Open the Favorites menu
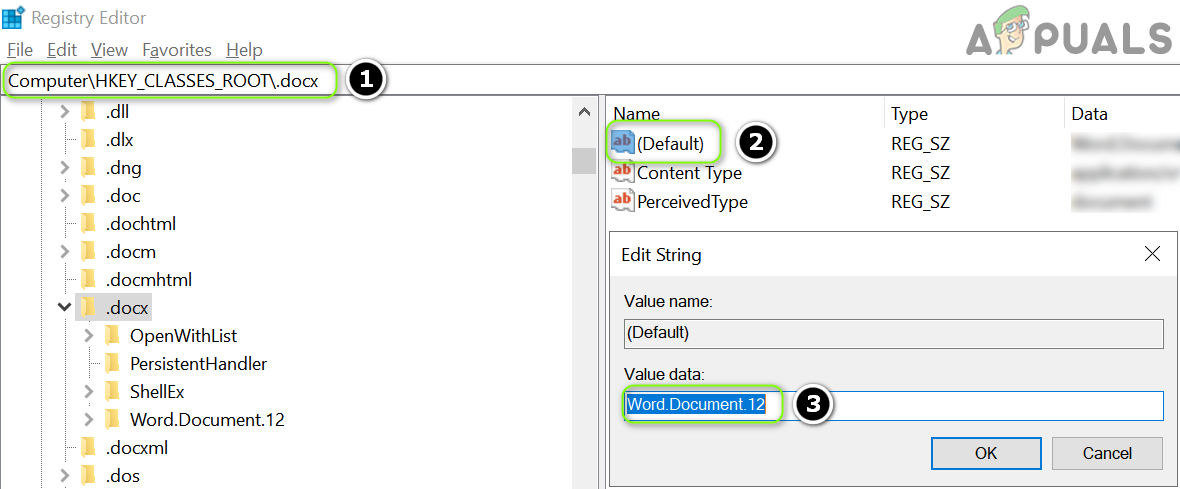Image resolution: width=1180 pixels, height=489 pixels. coord(177,50)
